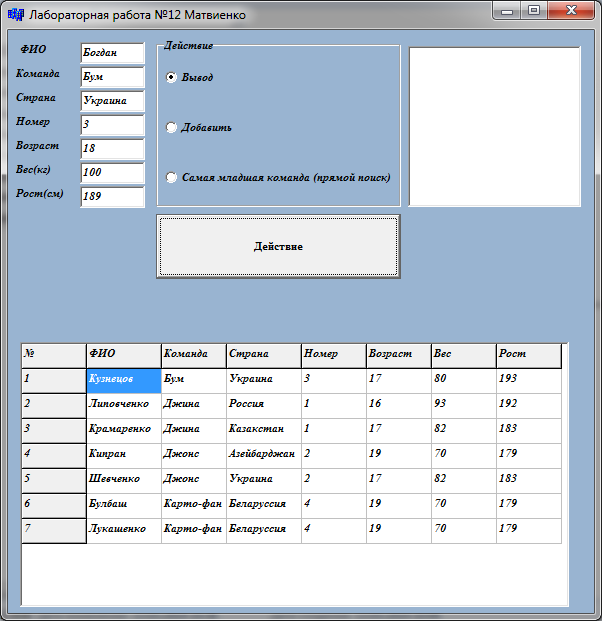This screenshot has height=621, width=602.
Task: Focus the Вес(кг) text box
Action: coord(112,172)
